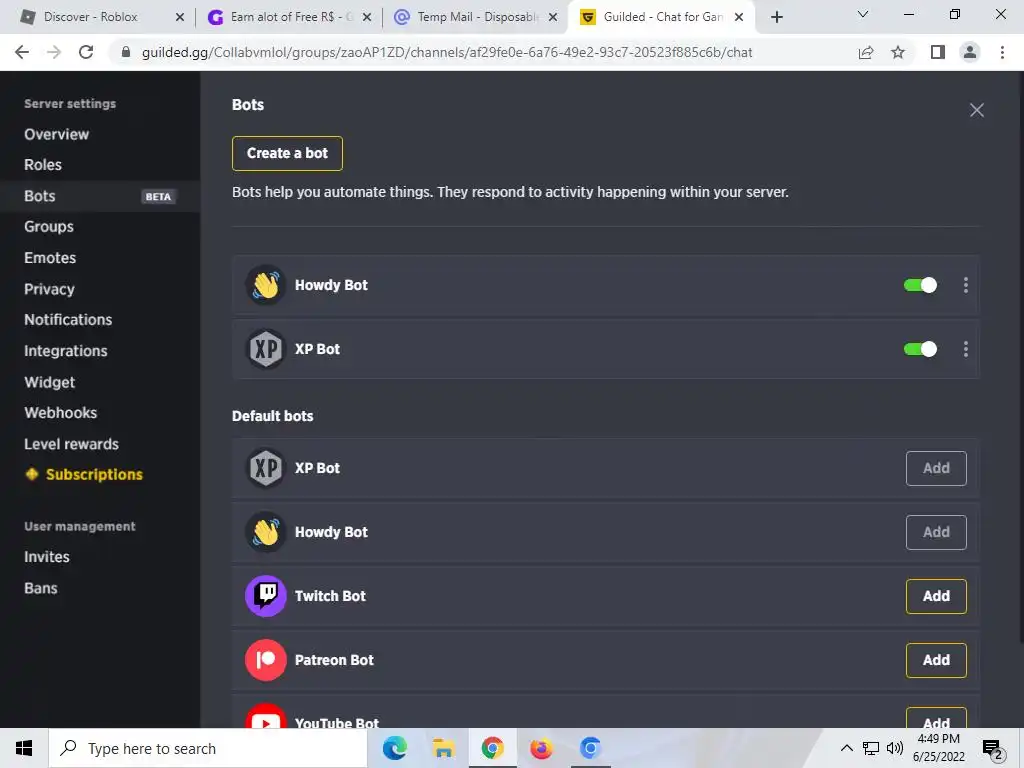Open the Webhooks settings section
1024x768 pixels.
61,413
